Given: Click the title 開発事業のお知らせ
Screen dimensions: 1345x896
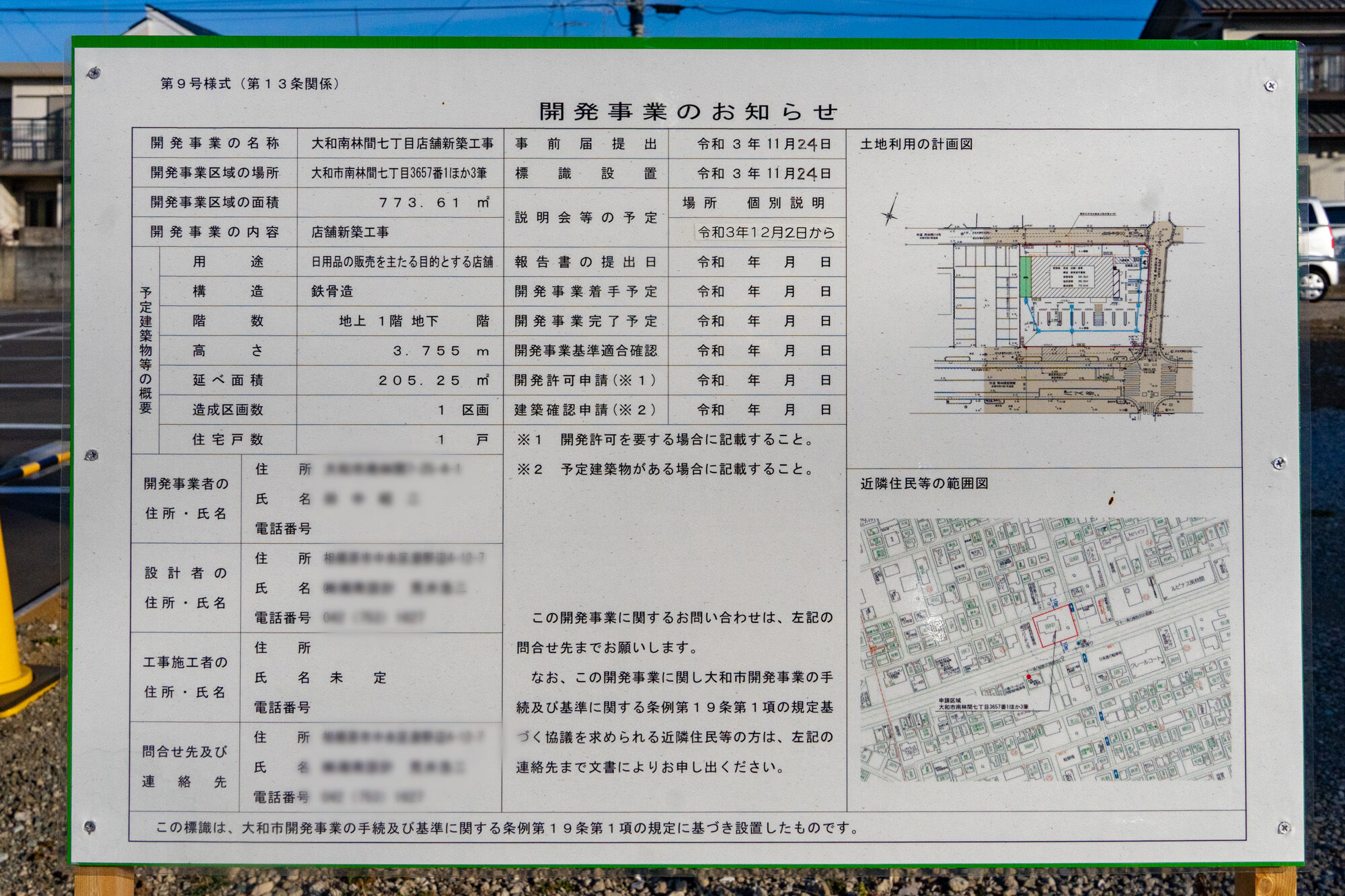Looking at the screenshot, I should 688,112.
